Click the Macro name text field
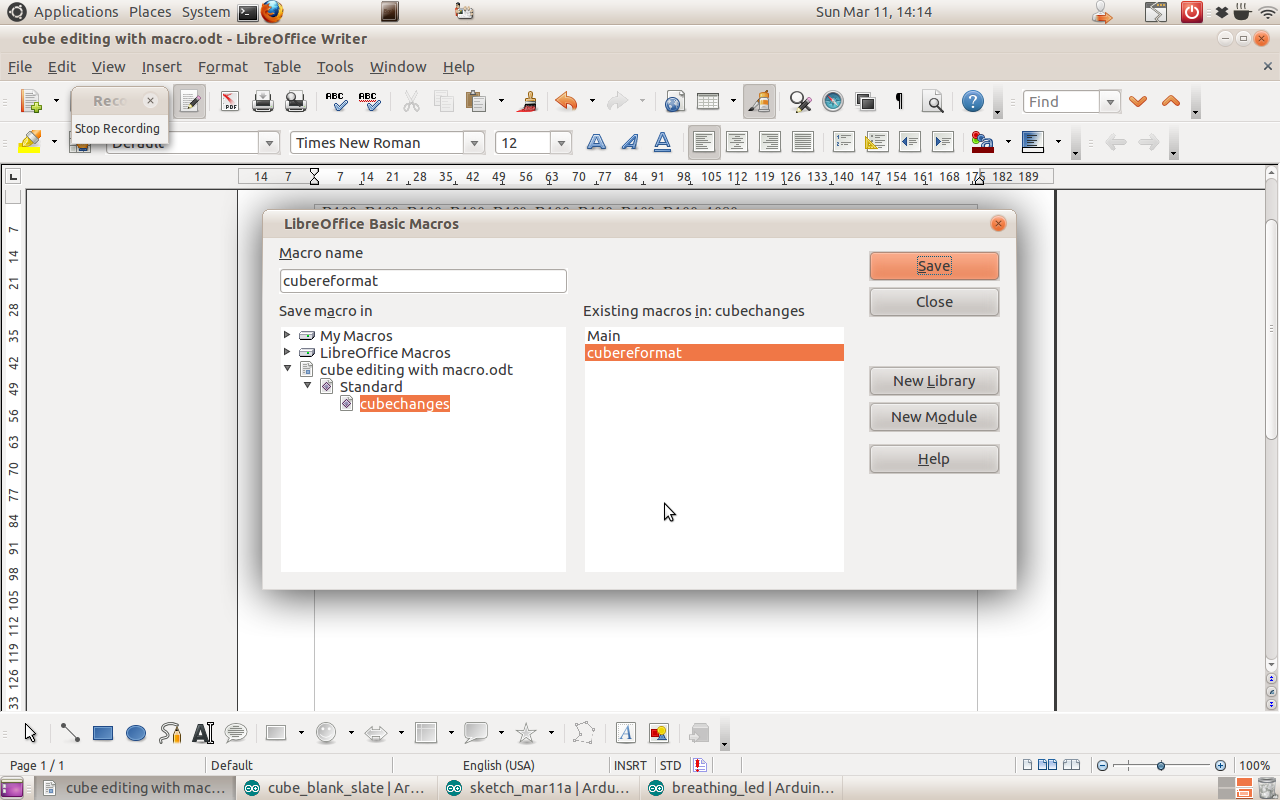 [x=423, y=281]
